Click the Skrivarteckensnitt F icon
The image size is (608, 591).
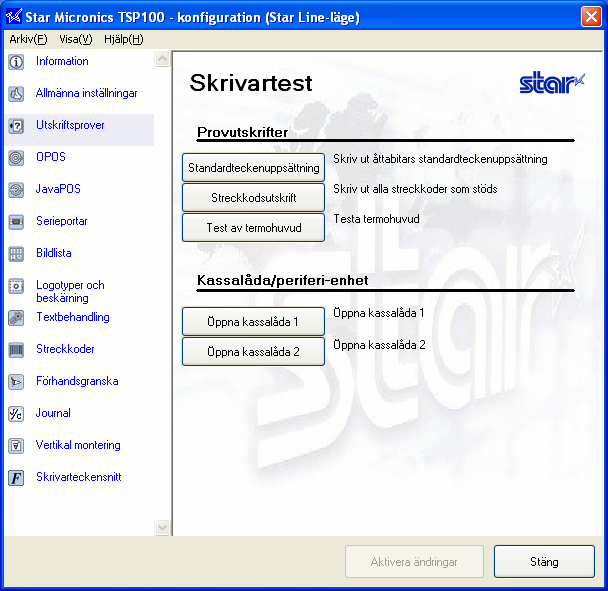click(x=16, y=478)
